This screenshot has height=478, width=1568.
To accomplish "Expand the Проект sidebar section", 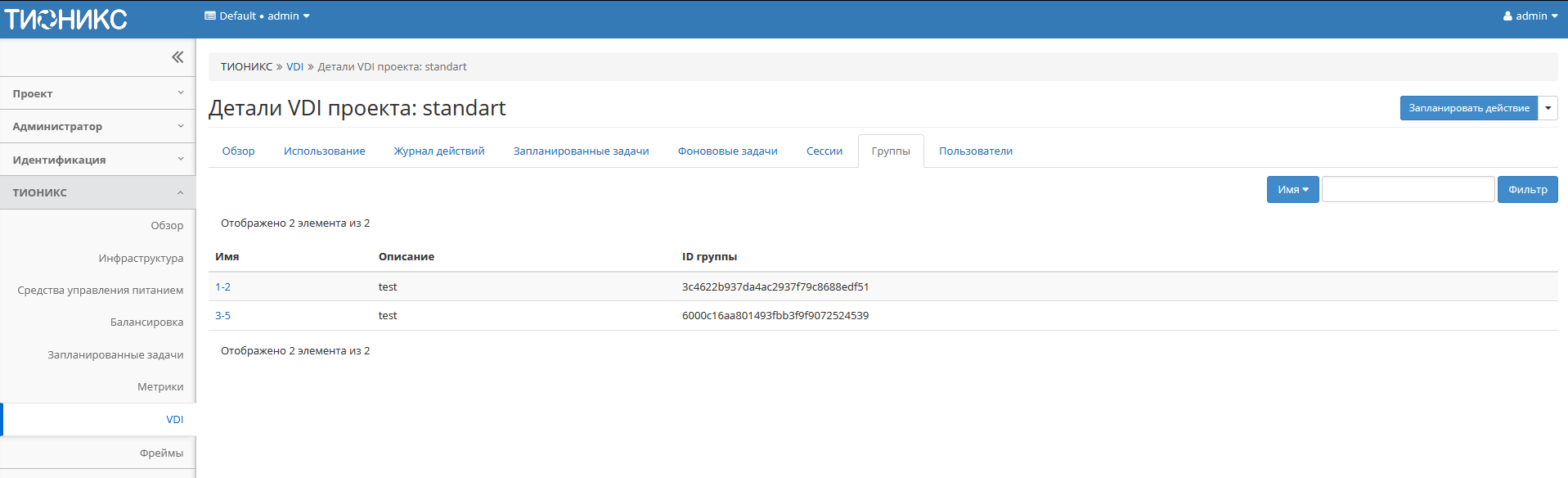I will (x=97, y=93).
